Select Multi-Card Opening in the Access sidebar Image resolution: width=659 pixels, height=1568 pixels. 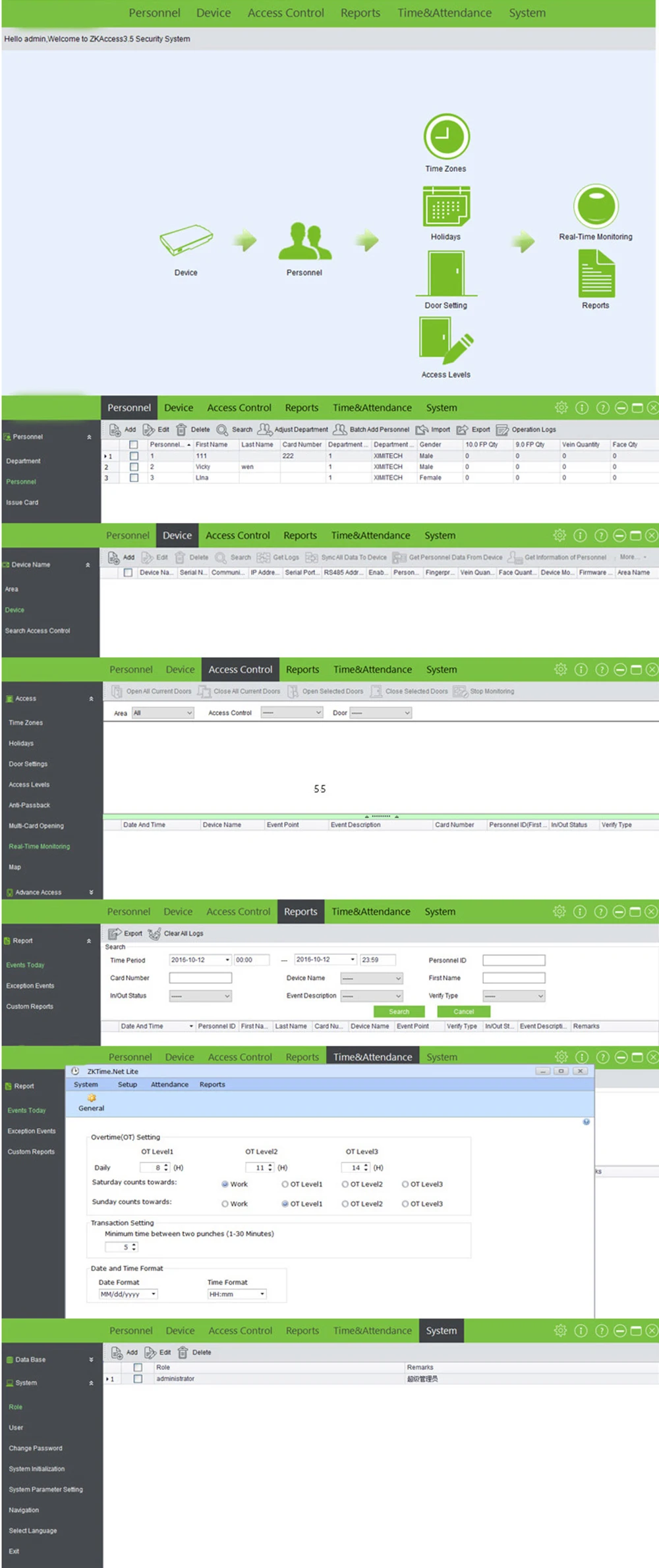tap(36, 826)
